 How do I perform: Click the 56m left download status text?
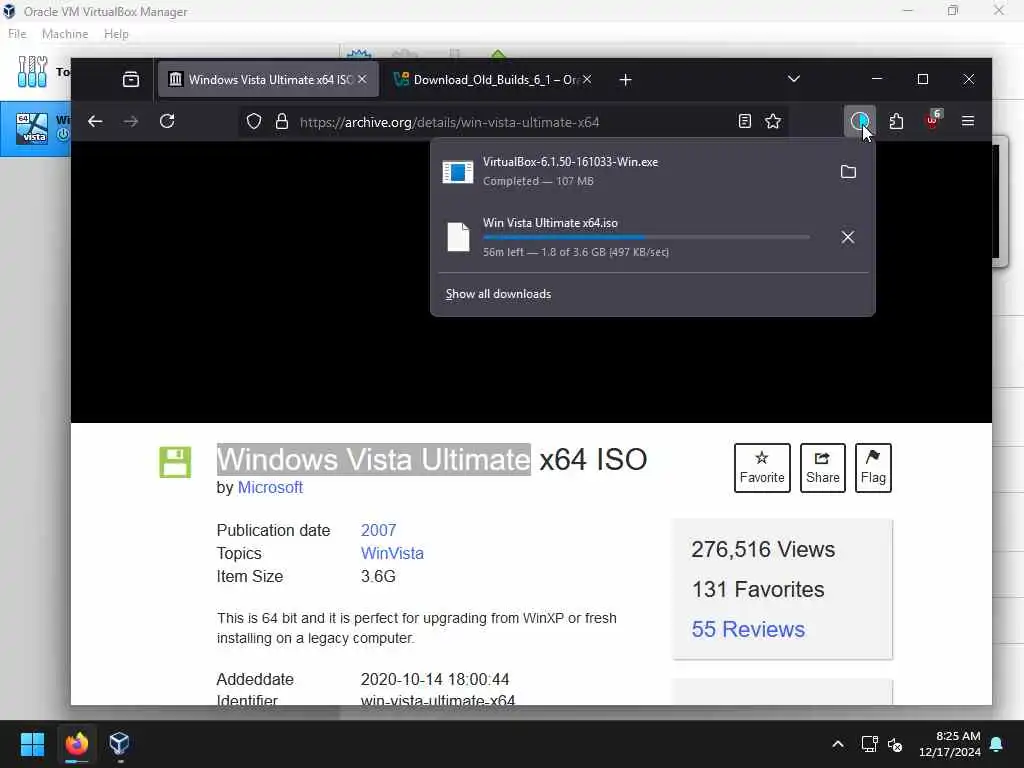[x=576, y=252]
